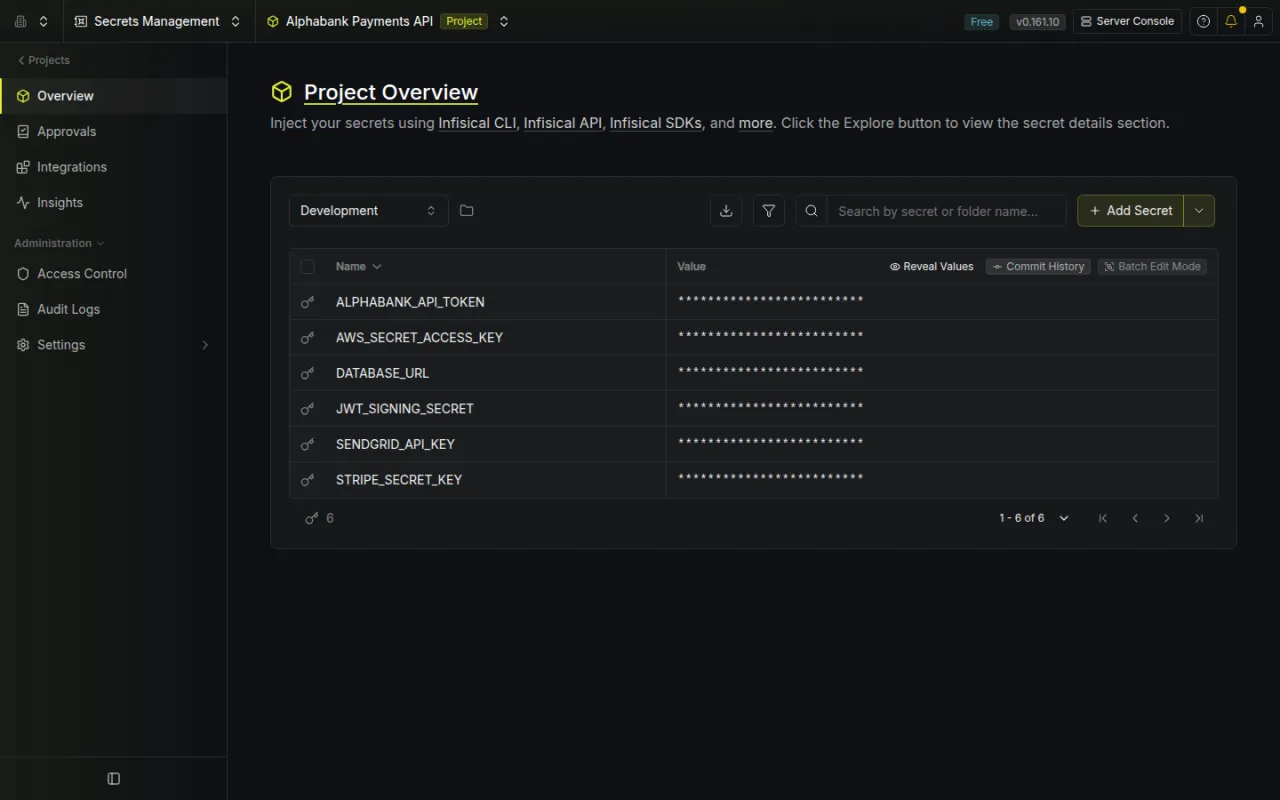Screen dimensions: 1280x800
Task: Open the filter funnel icon
Action: coord(769,211)
